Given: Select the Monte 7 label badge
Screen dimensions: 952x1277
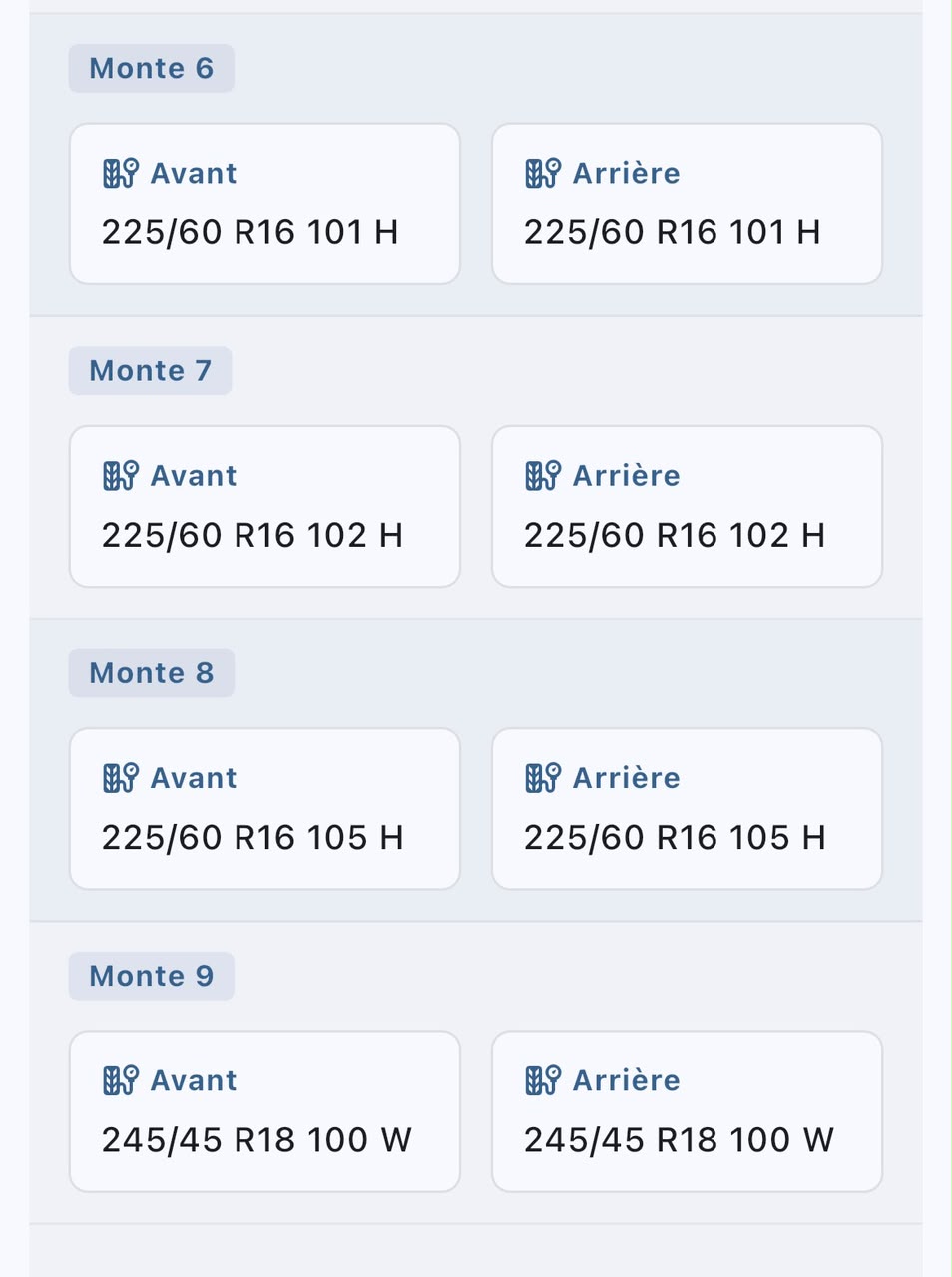Looking at the screenshot, I should (x=151, y=370).
